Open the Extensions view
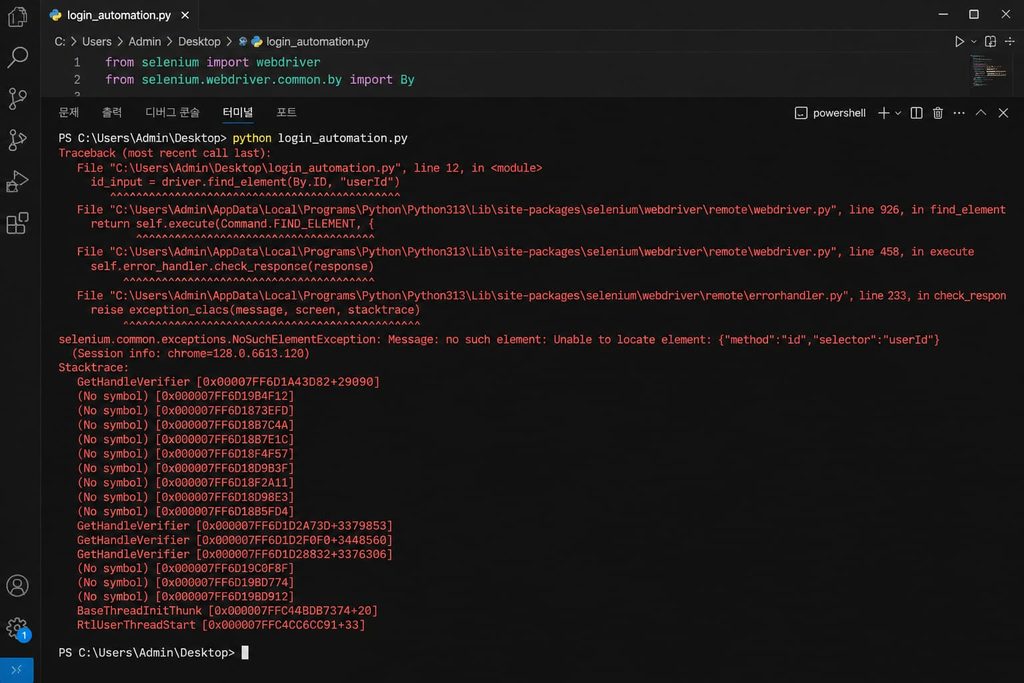Image resolution: width=1024 pixels, height=683 pixels. (x=18, y=223)
